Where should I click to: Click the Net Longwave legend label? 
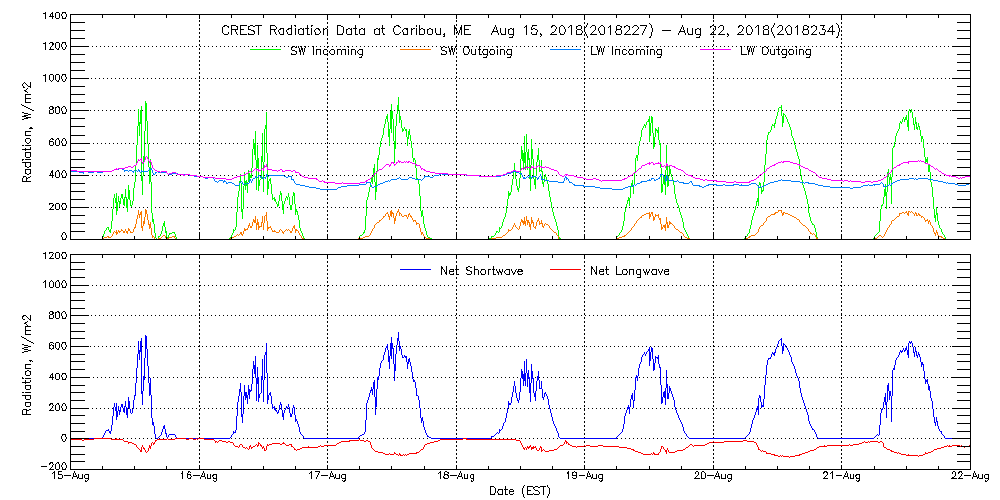[x=630, y=271]
